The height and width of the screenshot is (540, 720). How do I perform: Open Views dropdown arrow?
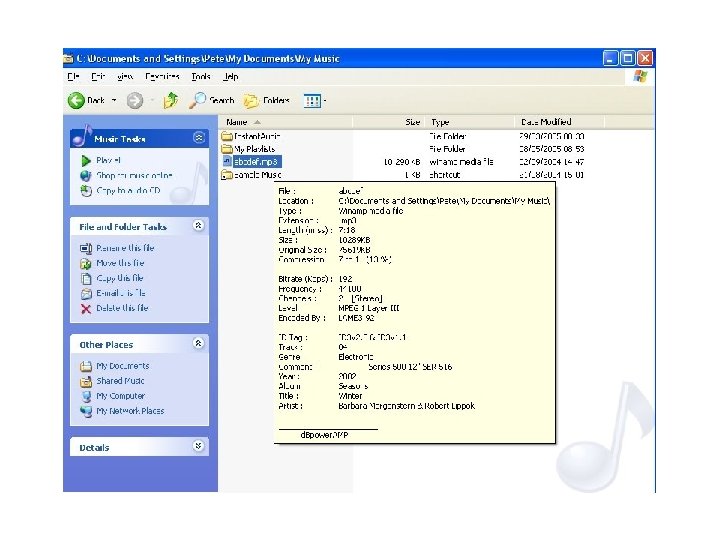pos(325,101)
